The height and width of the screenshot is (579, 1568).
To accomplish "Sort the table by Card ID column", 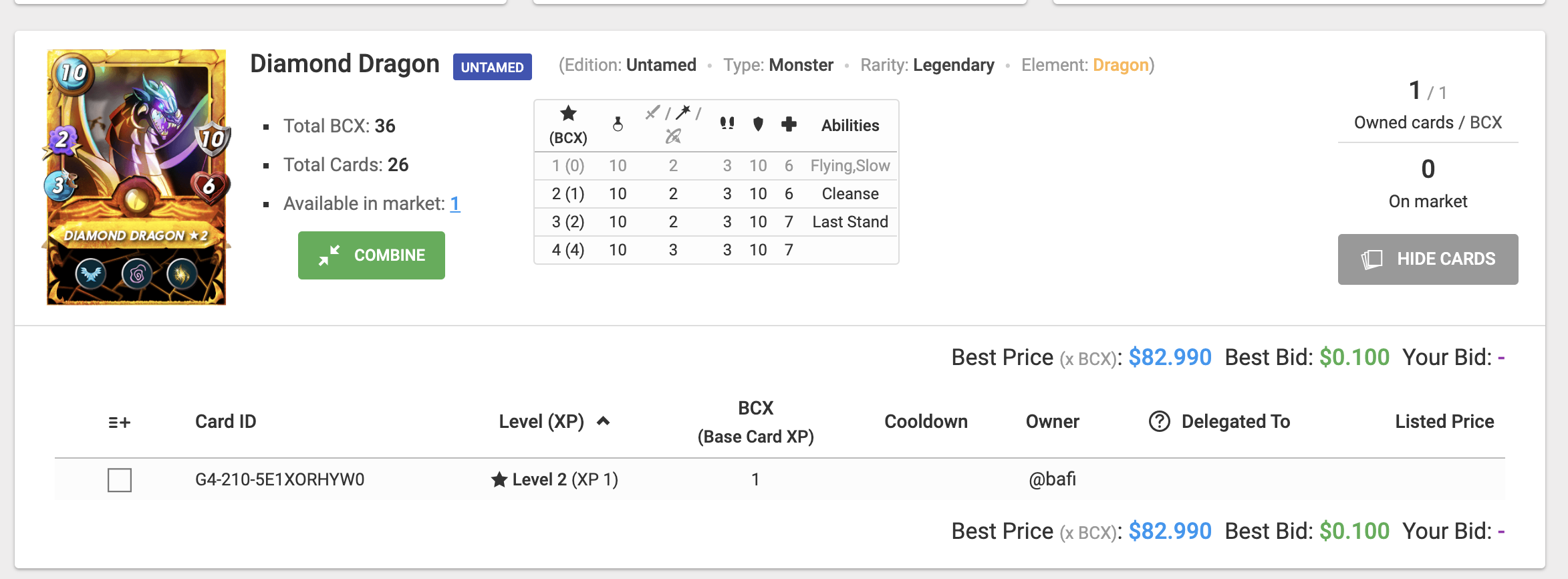I will tap(225, 421).
